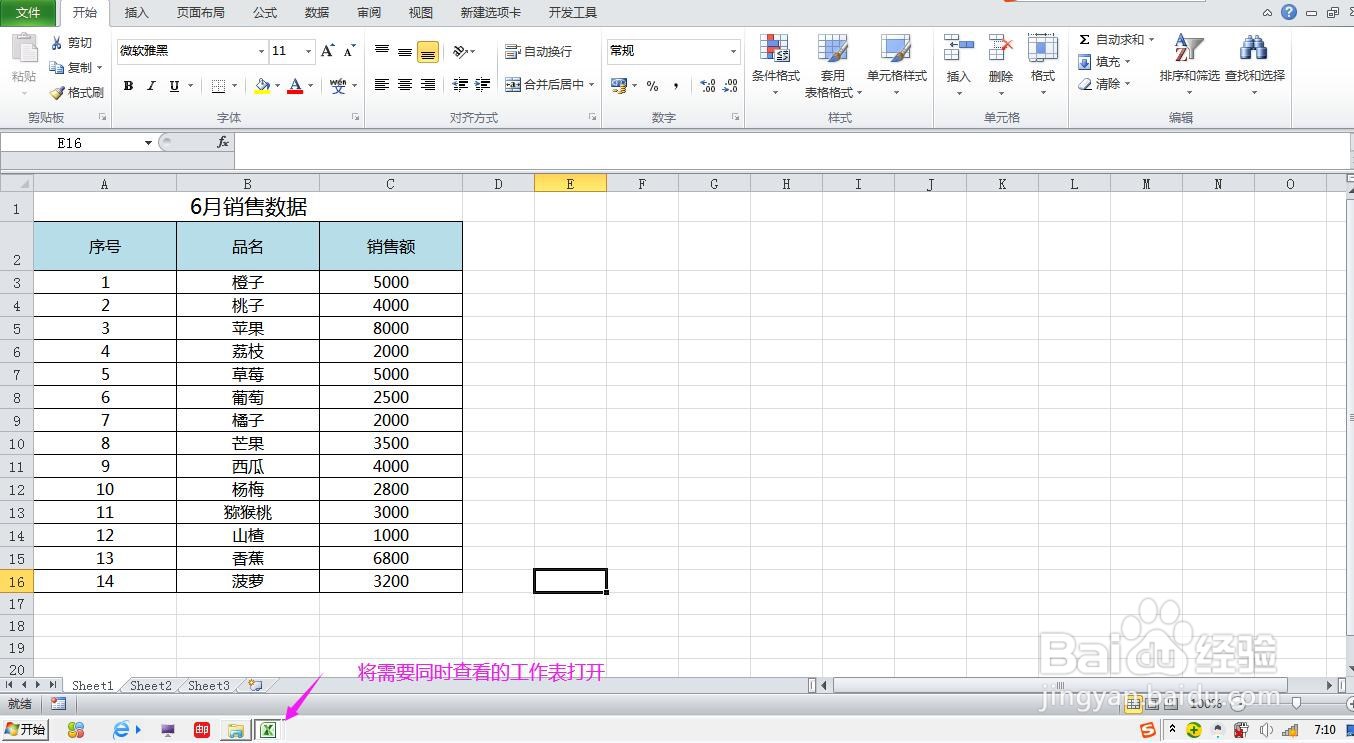Open Format as Table (套用表格格式)
This screenshot has height=743, width=1354.
(832, 65)
